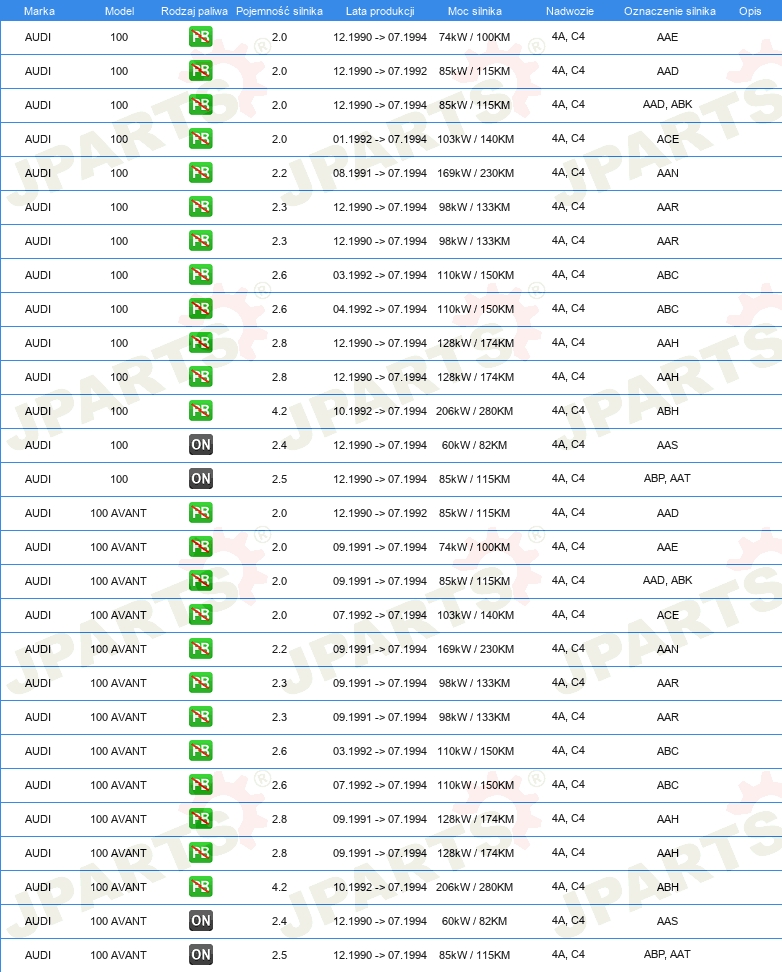Click engine code 'AAD, ABK' in 100 AVANT row
Viewport: 782px width, 972px height.
[667, 580]
